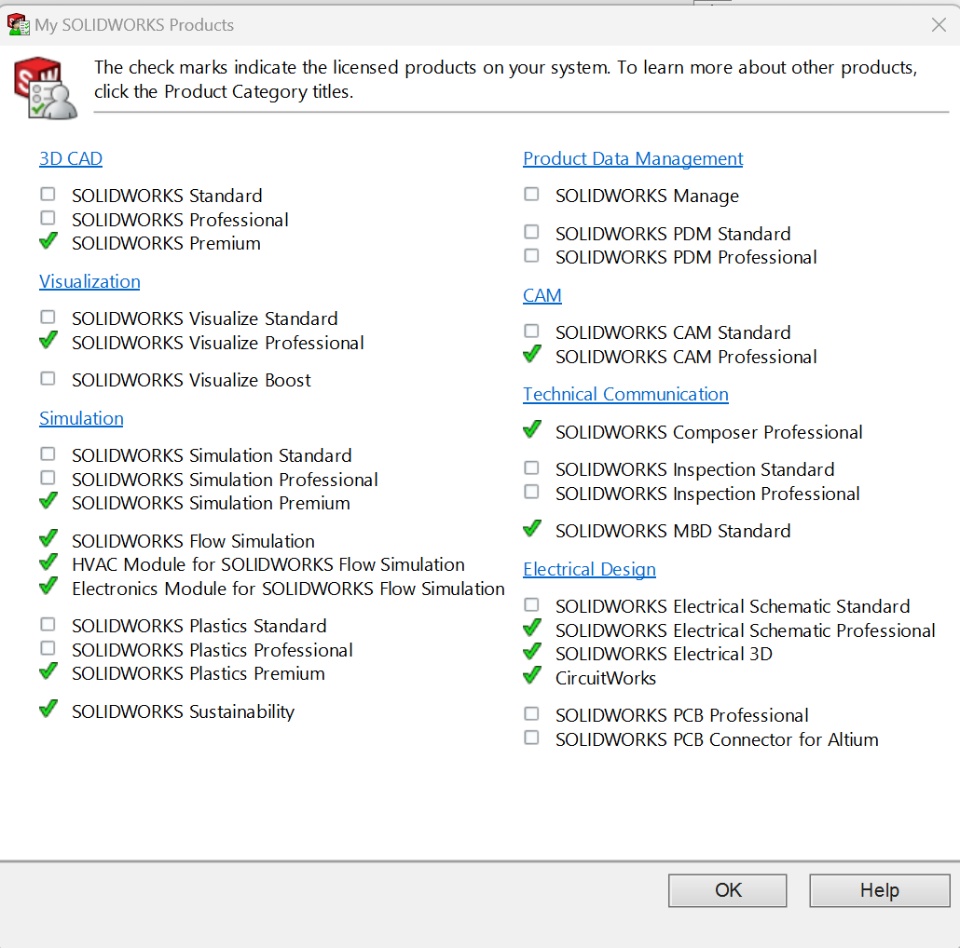960x948 pixels.
Task: Click green check mark beside SOLIDWORKS MBD Standard
Action: 532,529
